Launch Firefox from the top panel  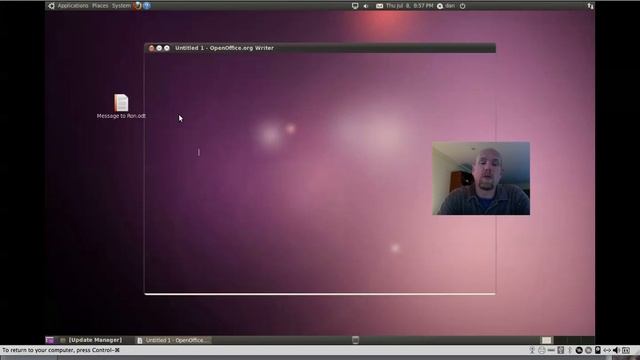pos(138,6)
